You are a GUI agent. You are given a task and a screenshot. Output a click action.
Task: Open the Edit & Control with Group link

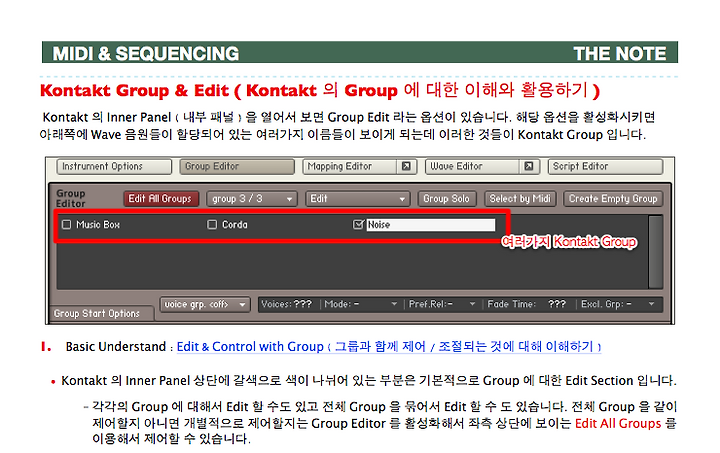tap(389, 347)
